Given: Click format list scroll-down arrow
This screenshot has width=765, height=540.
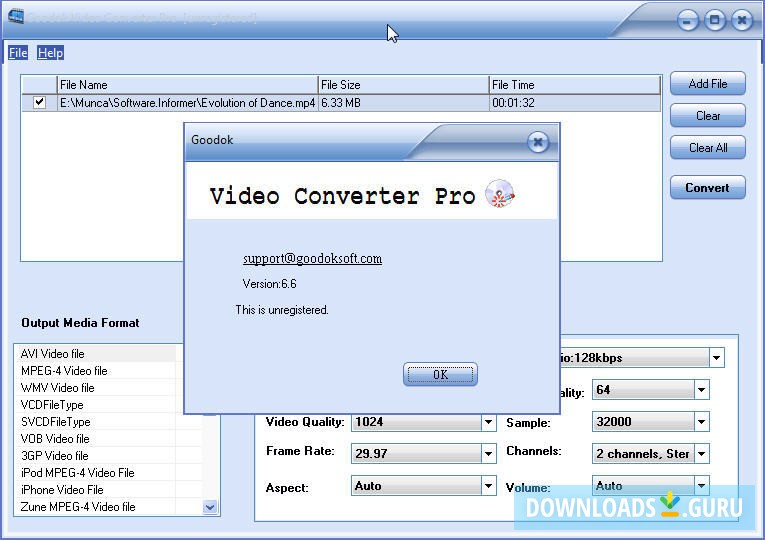Looking at the screenshot, I should coord(210,507).
